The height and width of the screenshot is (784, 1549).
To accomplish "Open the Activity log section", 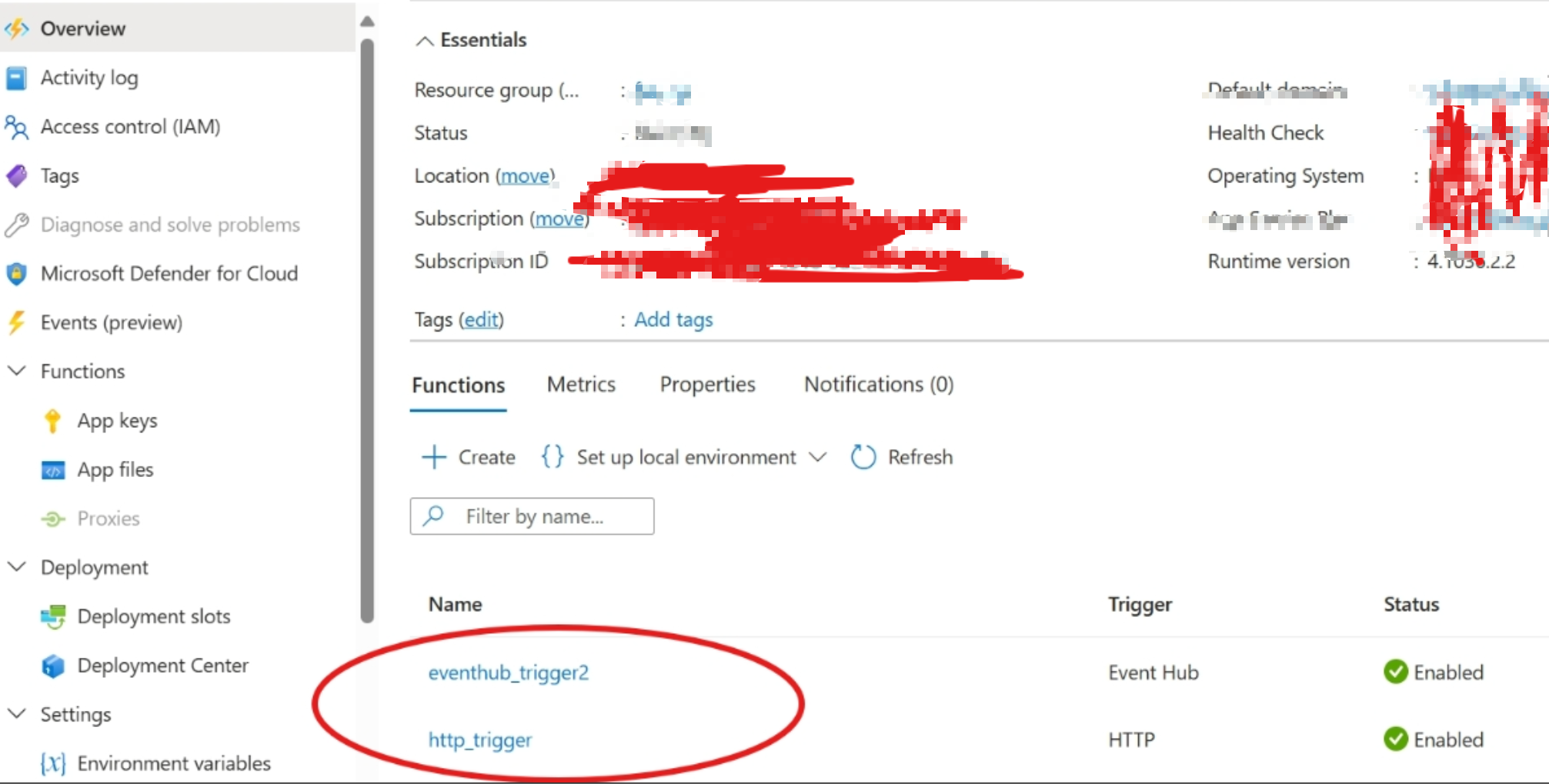I will (x=89, y=77).
